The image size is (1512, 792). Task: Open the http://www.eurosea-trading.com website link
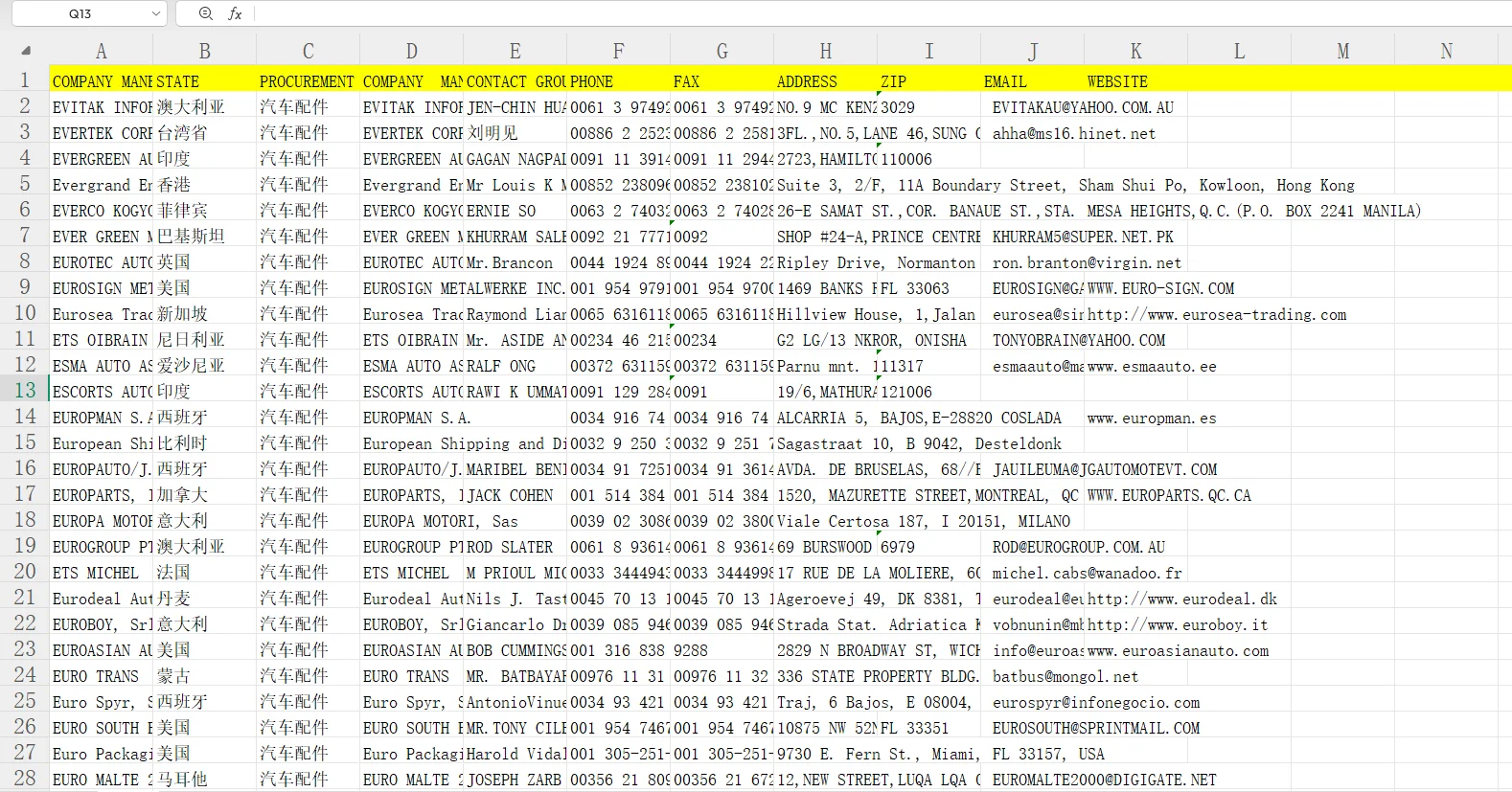pyautogui.click(x=1217, y=314)
